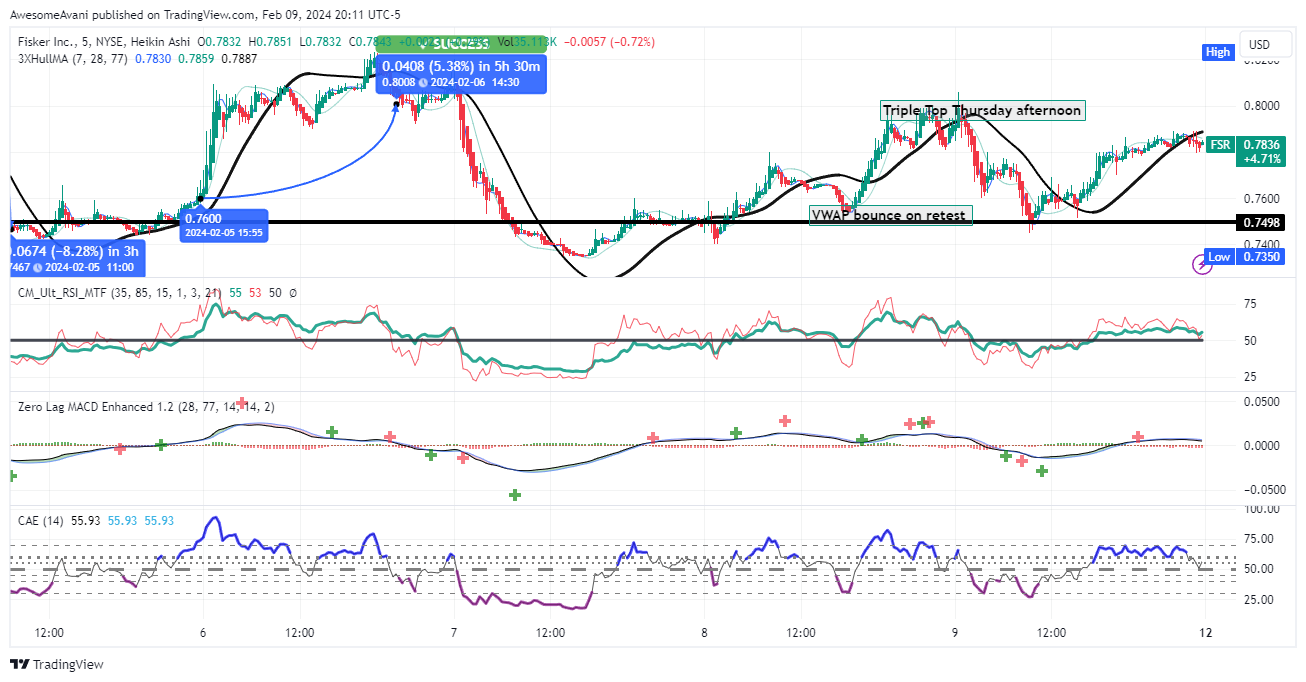The height and width of the screenshot is (682, 1306).
Task: Click the blue High price label
Action: (1218, 52)
